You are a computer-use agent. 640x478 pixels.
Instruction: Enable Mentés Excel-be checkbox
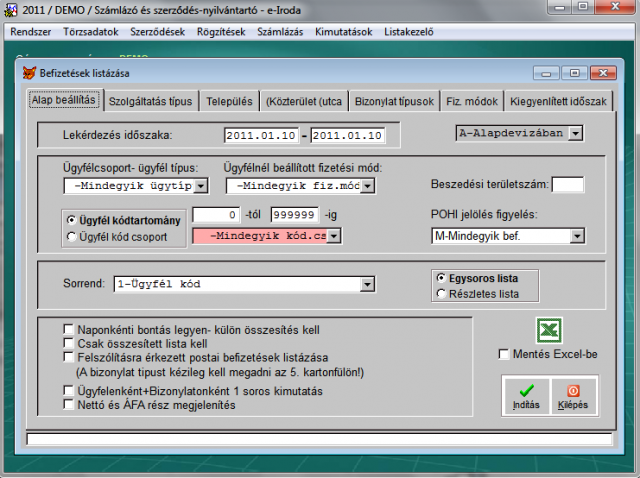click(x=505, y=354)
